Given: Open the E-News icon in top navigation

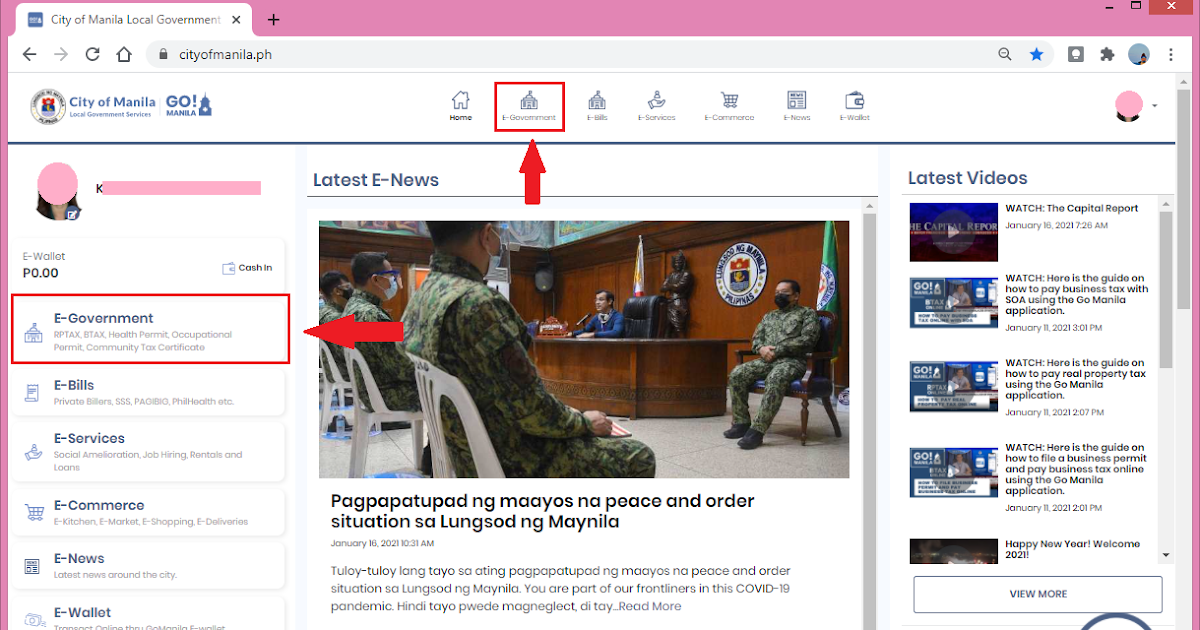Looking at the screenshot, I should [x=796, y=100].
